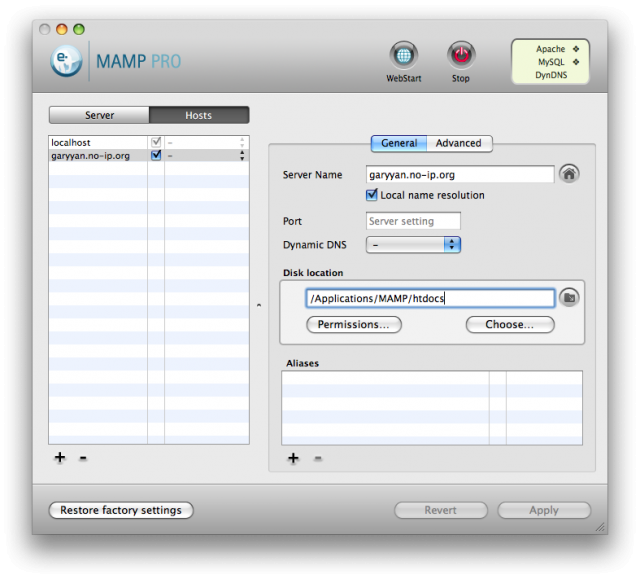Click the yellow minimize window button
The height and width of the screenshot is (579, 640).
pyautogui.click(x=62, y=29)
